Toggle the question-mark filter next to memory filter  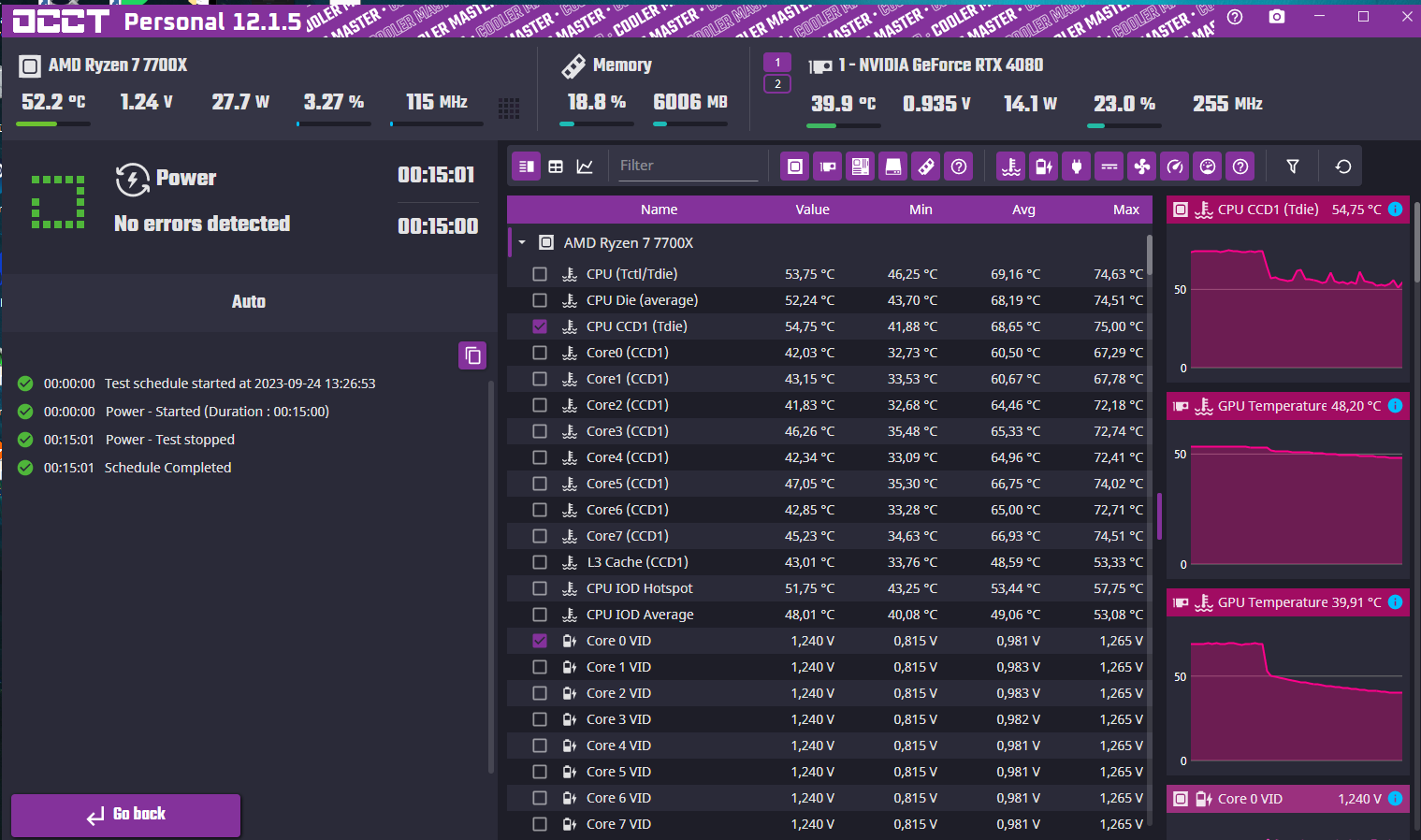click(959, 167)
